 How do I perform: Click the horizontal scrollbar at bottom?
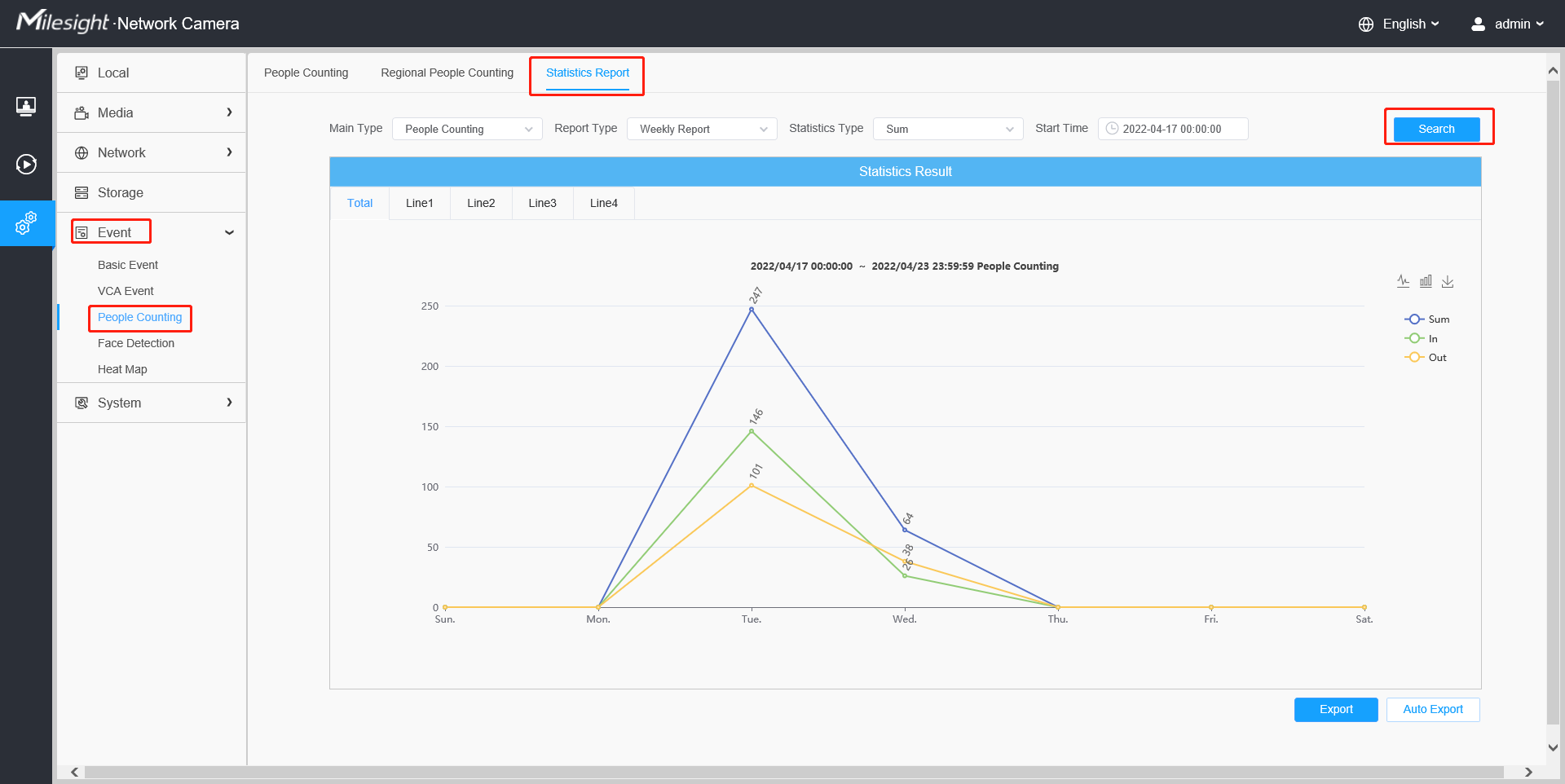(x=794, y=772)
